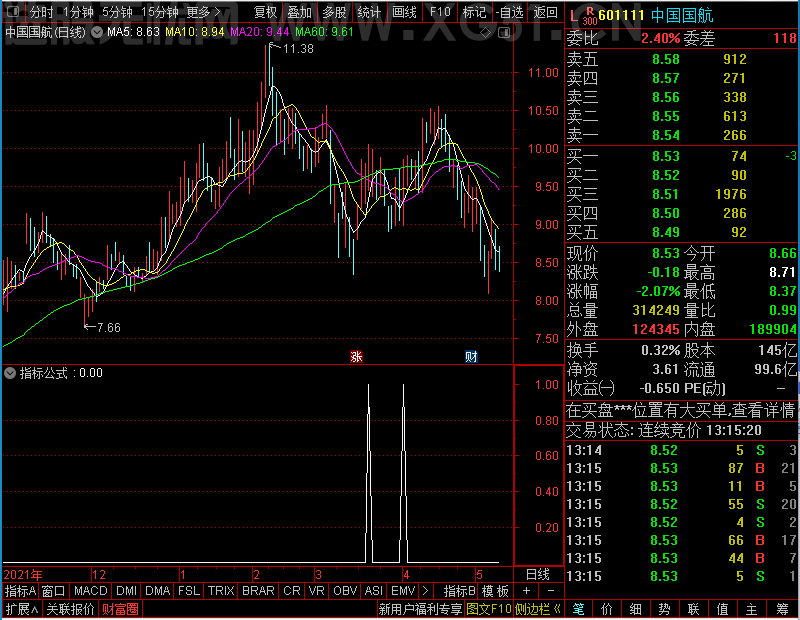The width and height of the screenshot is (800, 620).
Task: Activate the 画线 drawing tool
Action: coord(404,12)
